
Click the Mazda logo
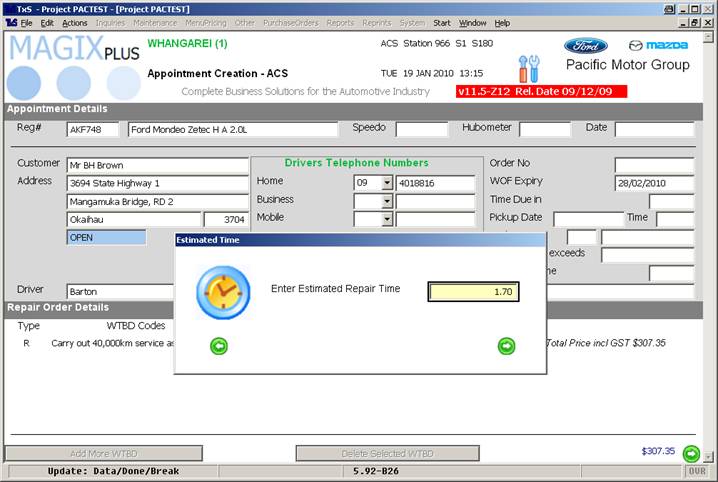click(656, 45)
